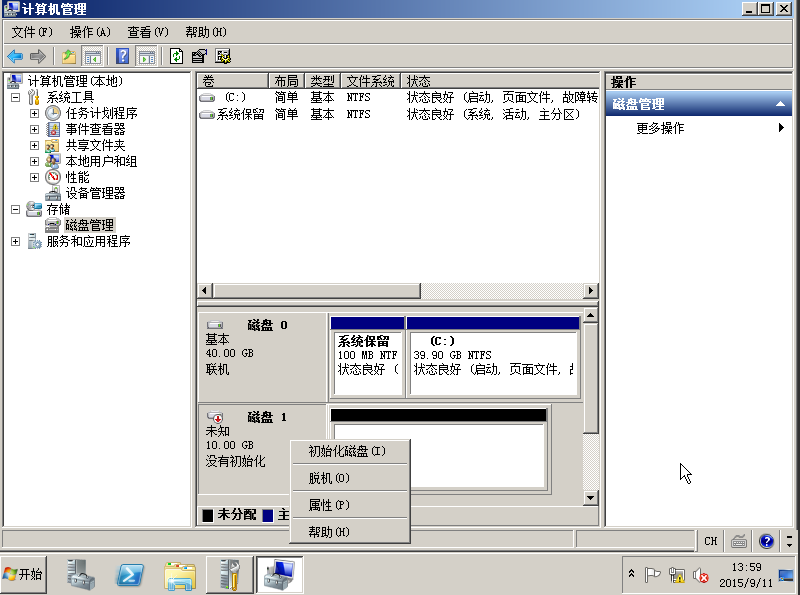Sort by the 文件系统 column header
The width and height of the screenshot is (800, 595).
370,81
